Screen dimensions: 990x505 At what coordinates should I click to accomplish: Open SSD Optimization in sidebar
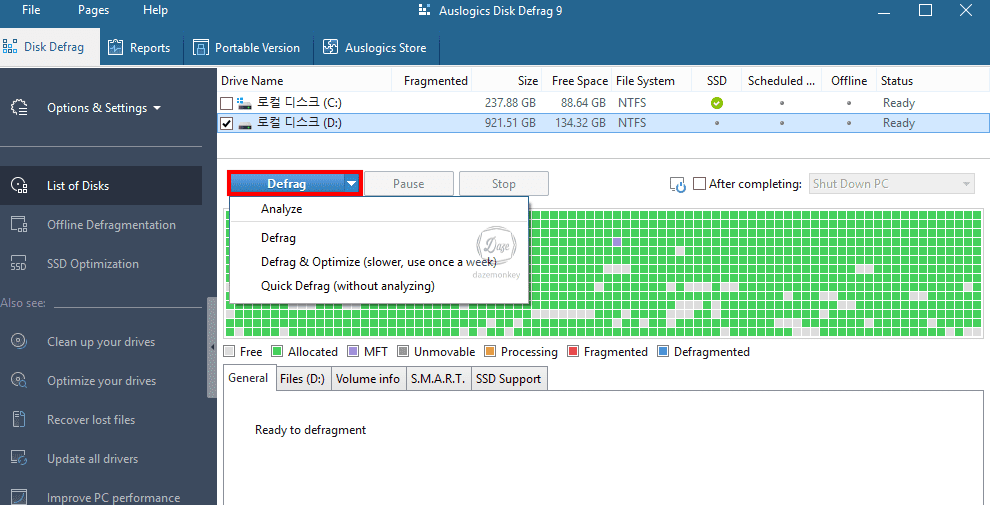[x=101, y=264]
